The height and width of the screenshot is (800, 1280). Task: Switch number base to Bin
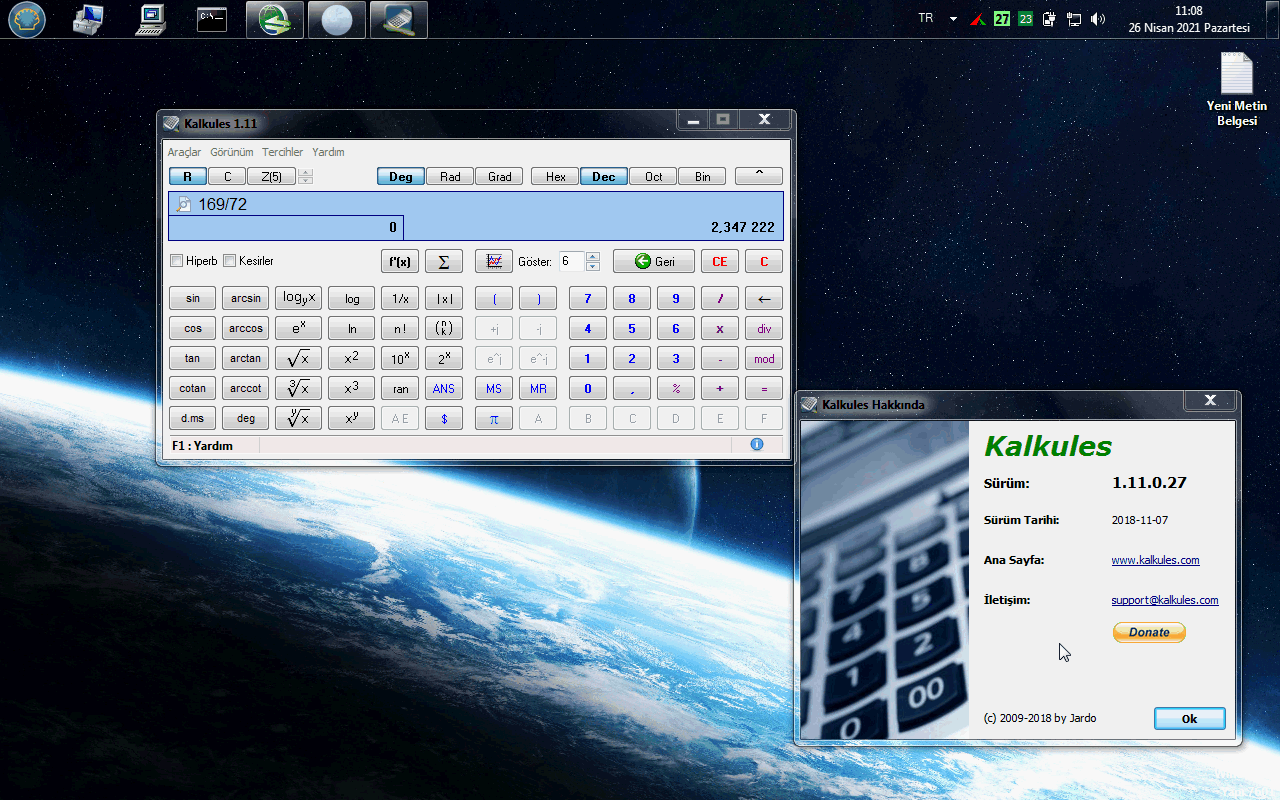point(703,176)
